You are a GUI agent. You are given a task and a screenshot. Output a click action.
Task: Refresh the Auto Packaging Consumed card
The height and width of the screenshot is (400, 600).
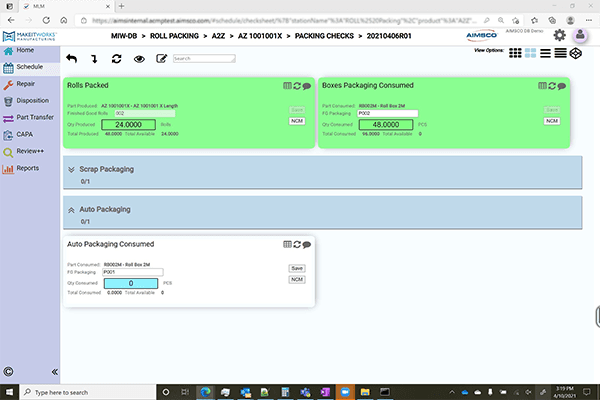[x=297, y=244]
